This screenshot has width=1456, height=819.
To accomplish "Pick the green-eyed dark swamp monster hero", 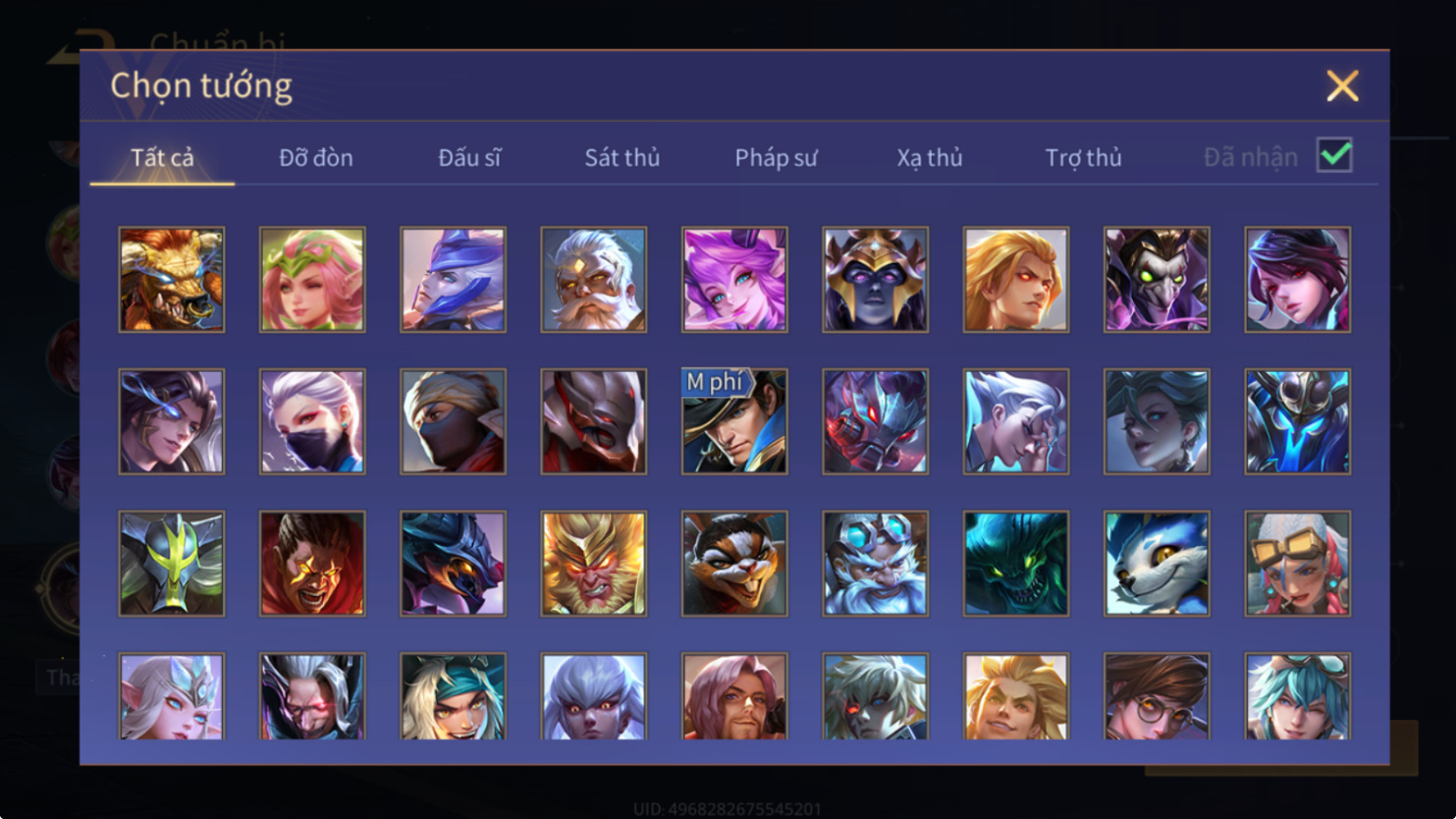I will coord(1016,564).
